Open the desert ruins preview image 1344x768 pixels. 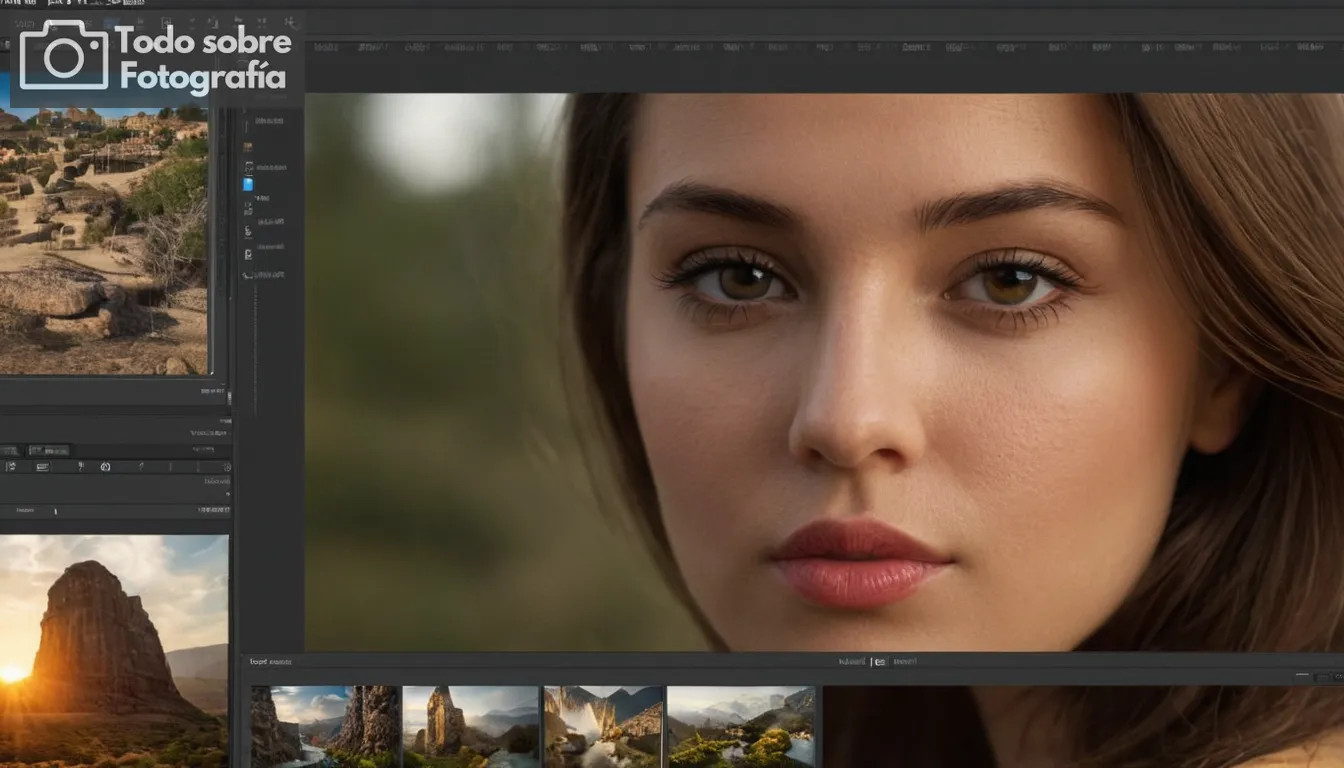104,238
